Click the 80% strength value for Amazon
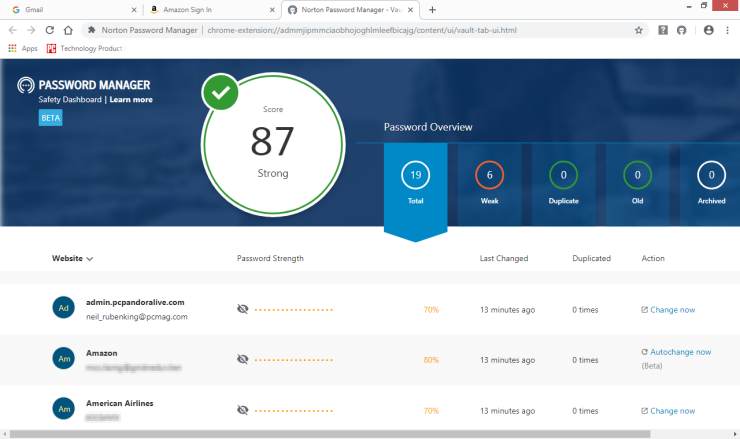The image size is (740, 439). (431, 360)
